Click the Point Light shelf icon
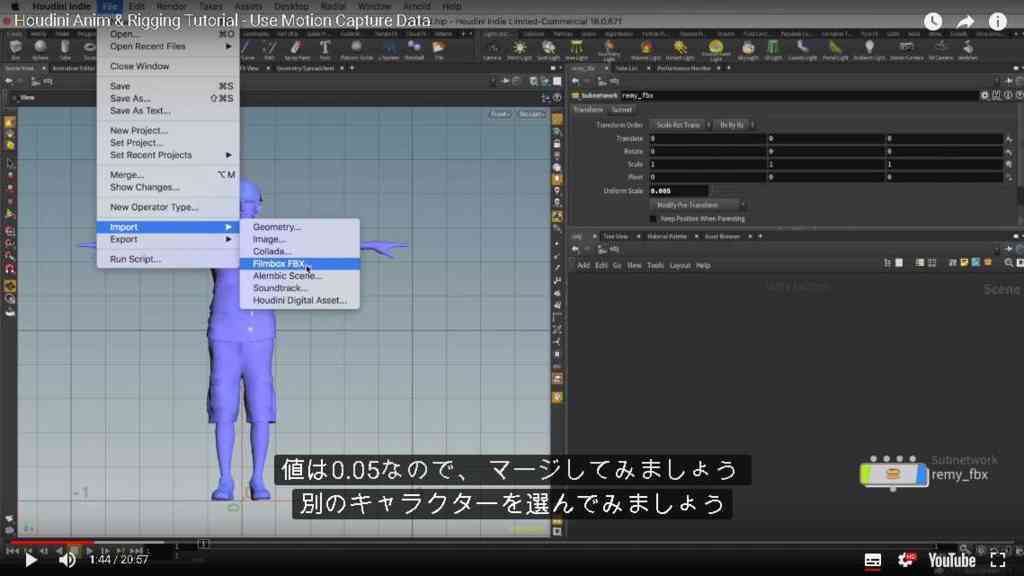The image size is (1024, 576). (x=519, y=49)
